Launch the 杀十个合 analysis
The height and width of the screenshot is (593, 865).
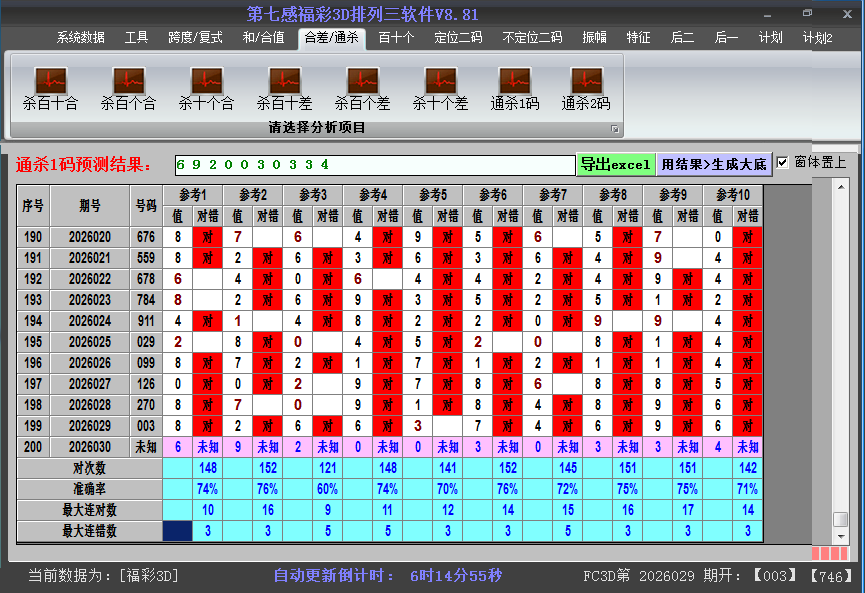click(x=206, y=88)
